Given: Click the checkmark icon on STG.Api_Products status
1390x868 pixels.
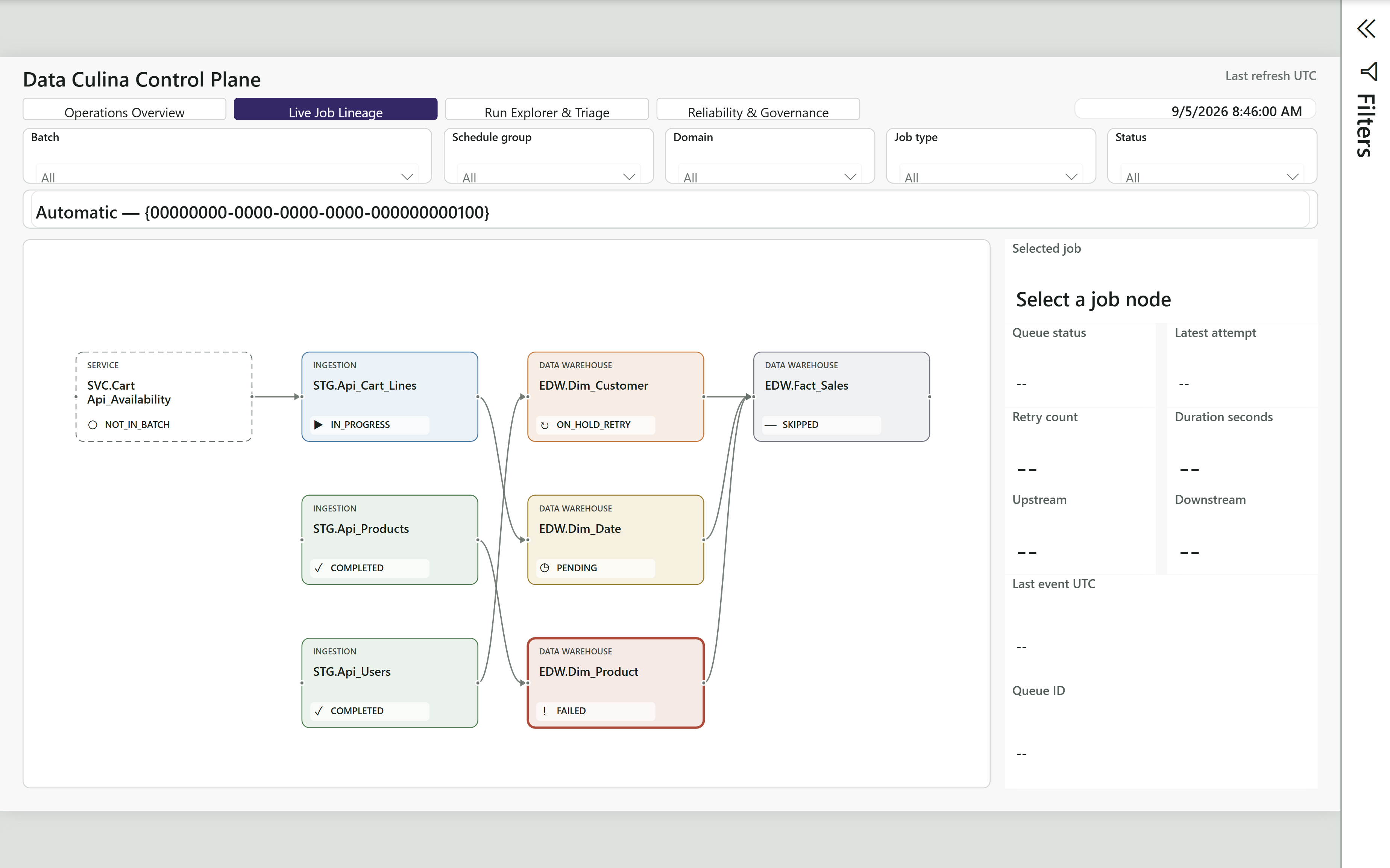Looking at the screenshot, I should [319, 568].
